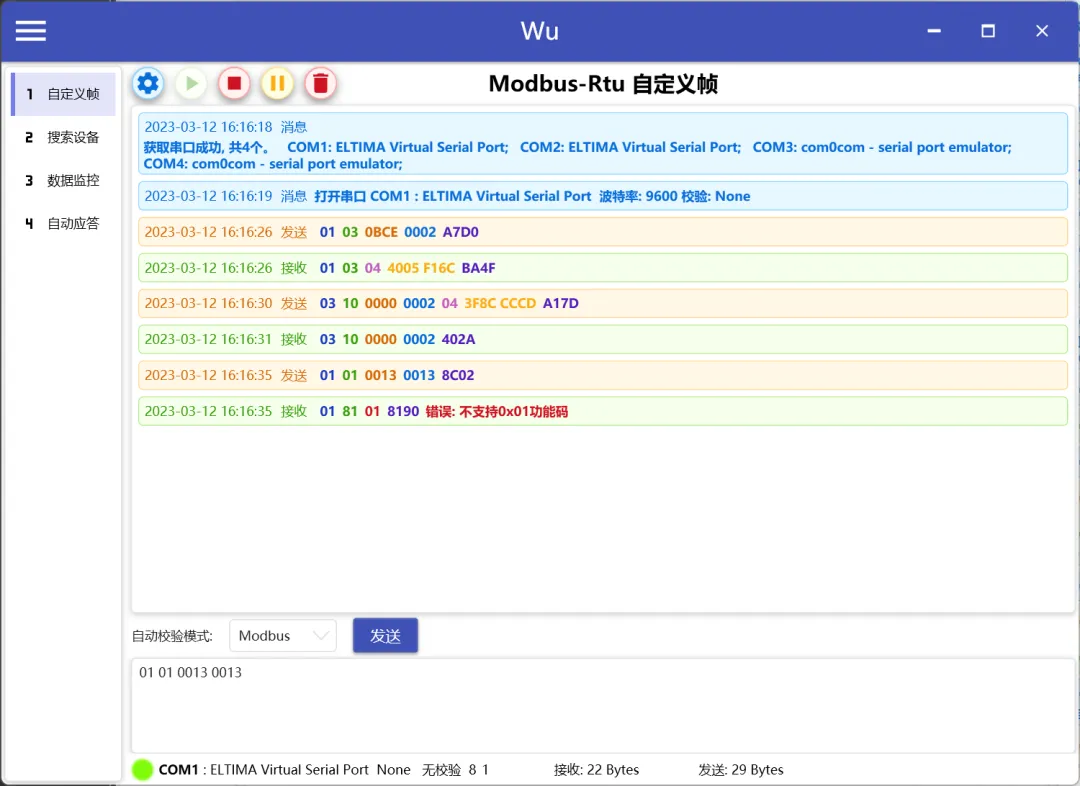Switch to 搜索设备 page

tap(64, 137)
